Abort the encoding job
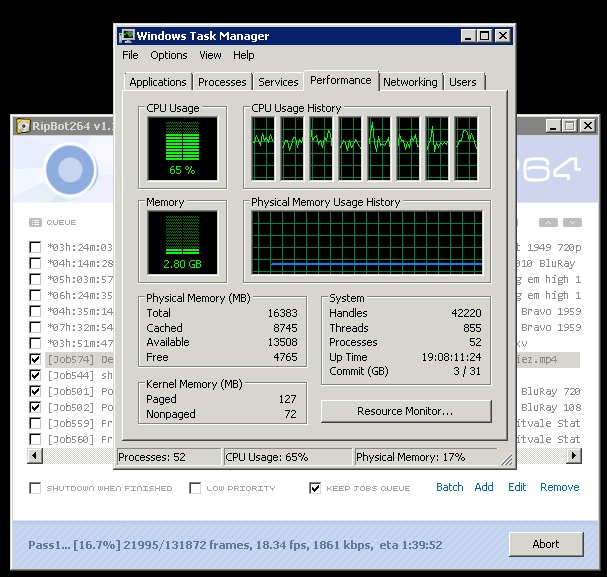Screen dimensions: 607x577 click(x=546, y=544)
